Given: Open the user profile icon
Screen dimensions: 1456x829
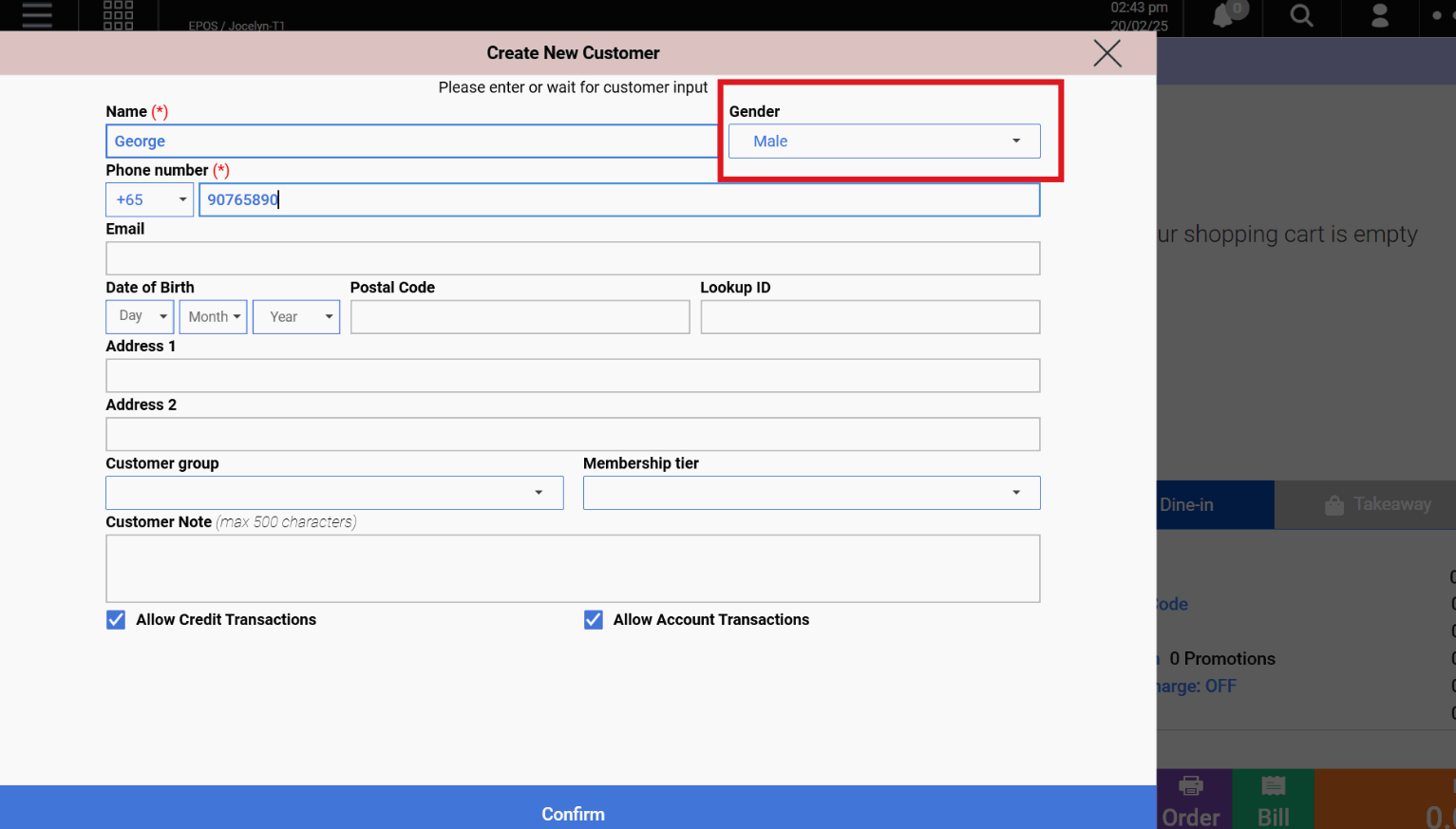Looking at the screenshot, I should coord(1379,16).
